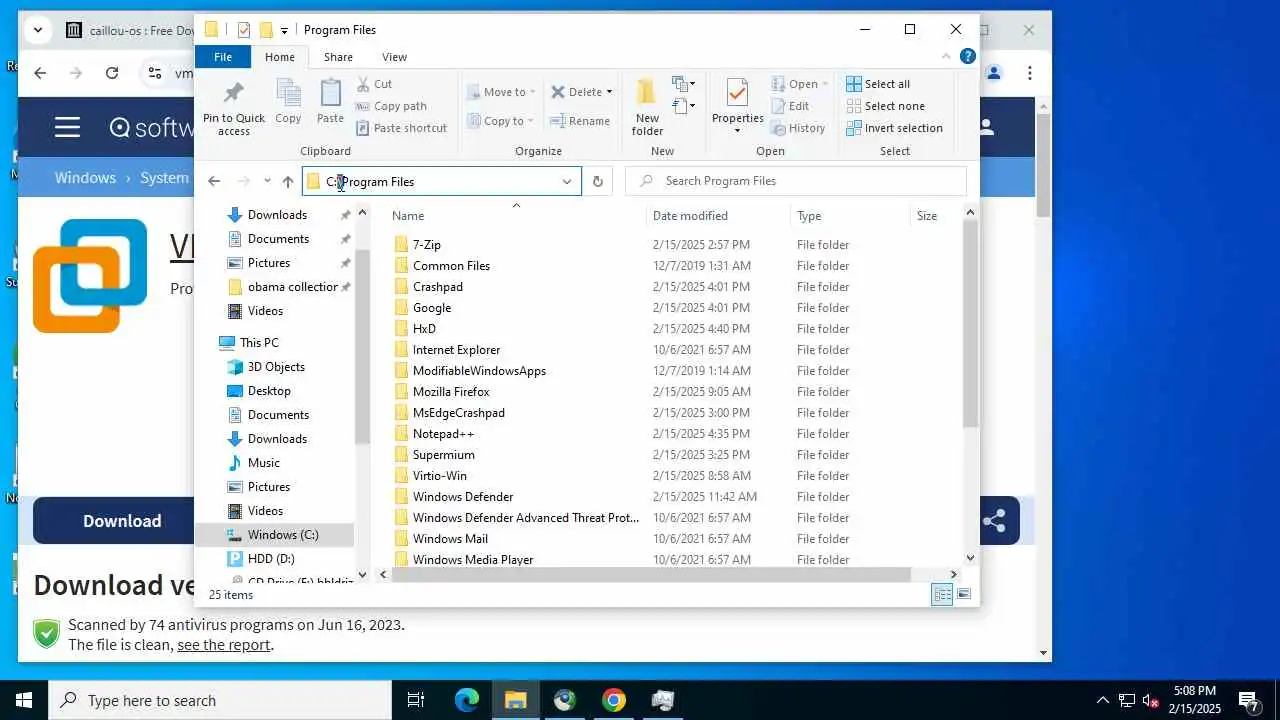Image resolution: width=1280 pixels, height=720 pixels.
Task: Click the Explorer help question-mark icon
Action: click(967, 57)
